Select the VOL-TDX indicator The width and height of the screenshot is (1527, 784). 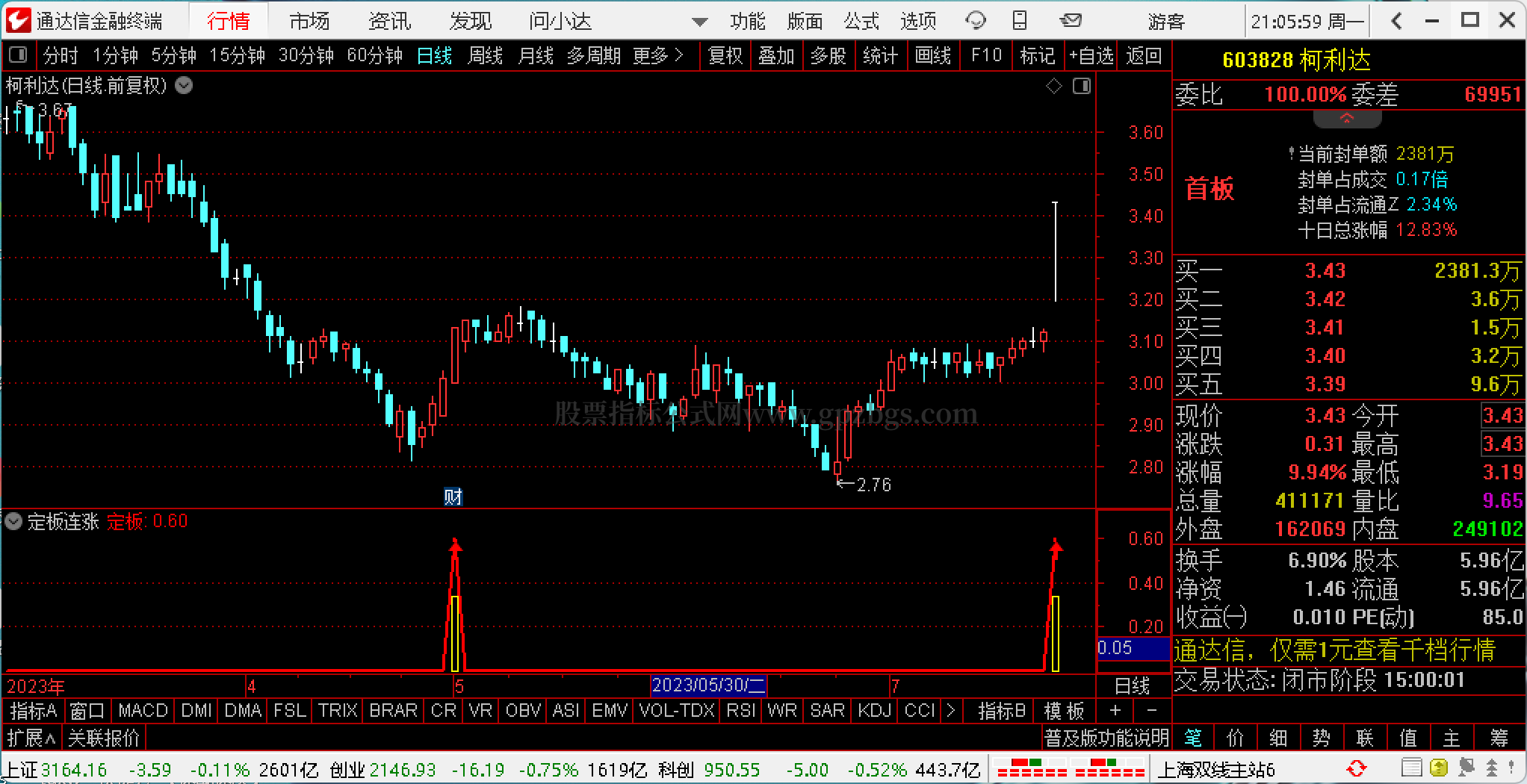677,710
